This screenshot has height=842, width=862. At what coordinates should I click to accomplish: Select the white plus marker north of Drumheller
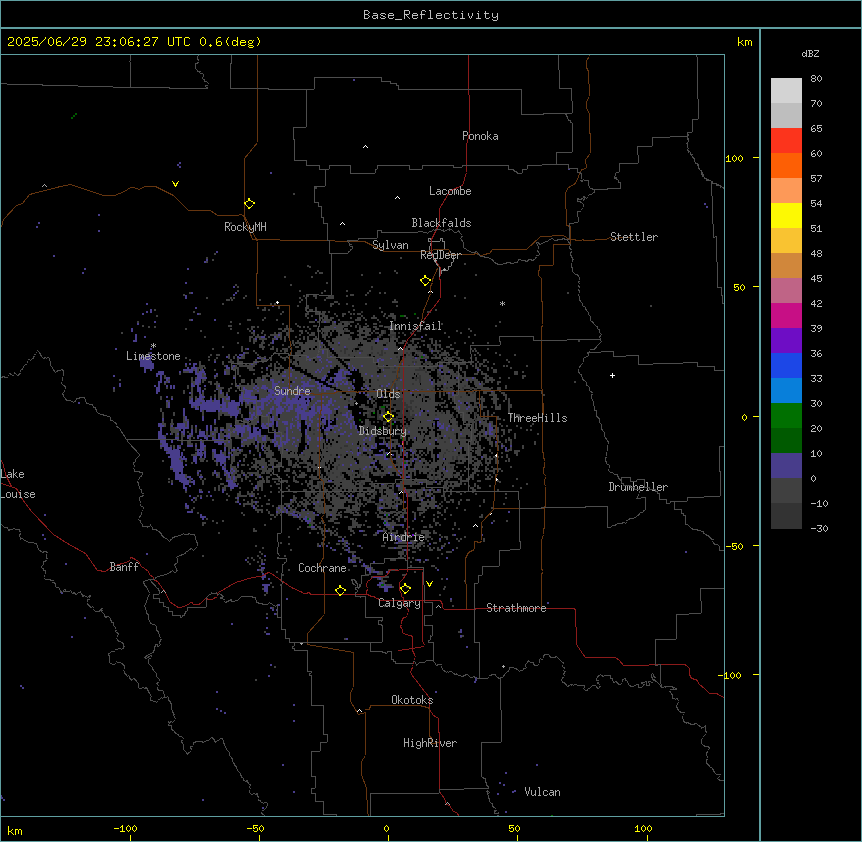coord(612,375)
